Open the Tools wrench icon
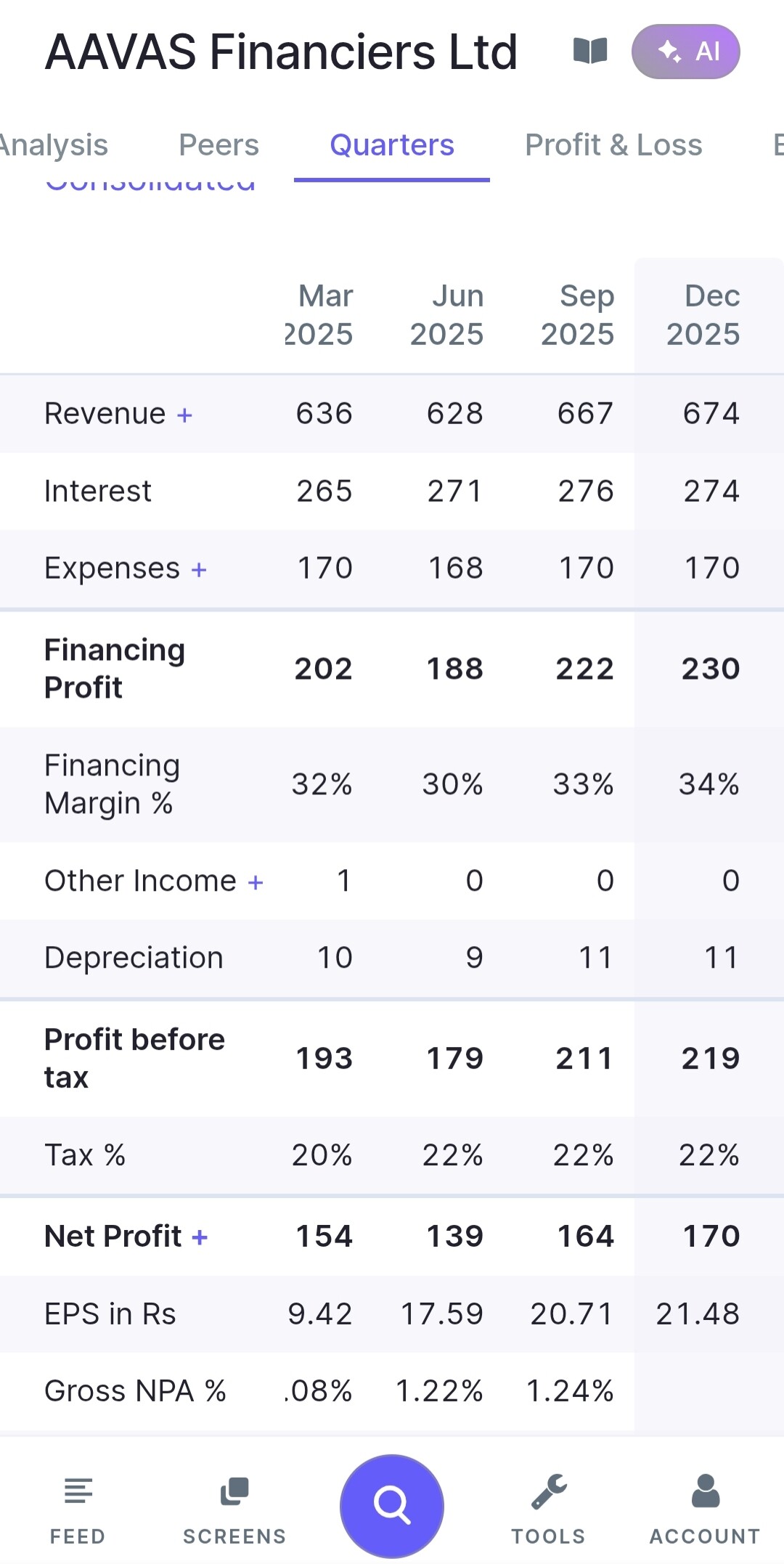Screen dimensions: 784x1564 coord(548,1506)
